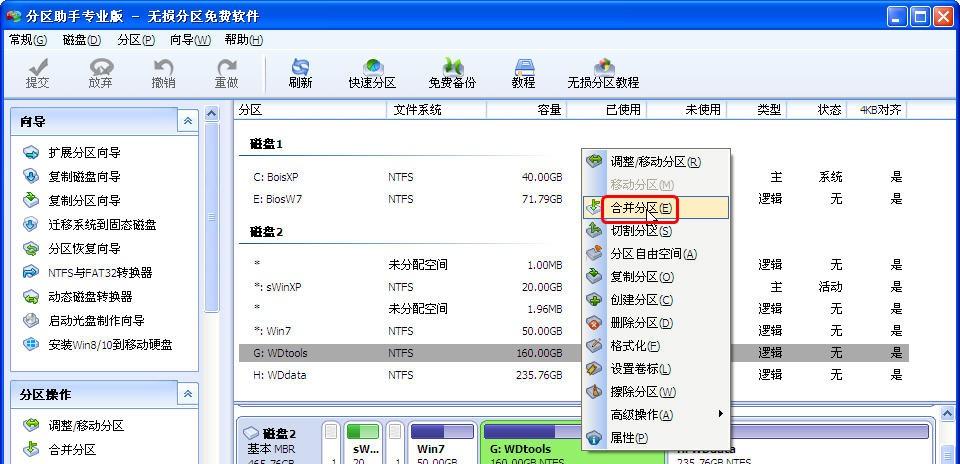Open 免费备份 free backup tool
This screenshot has width=960, height=464.
[452, 73]
